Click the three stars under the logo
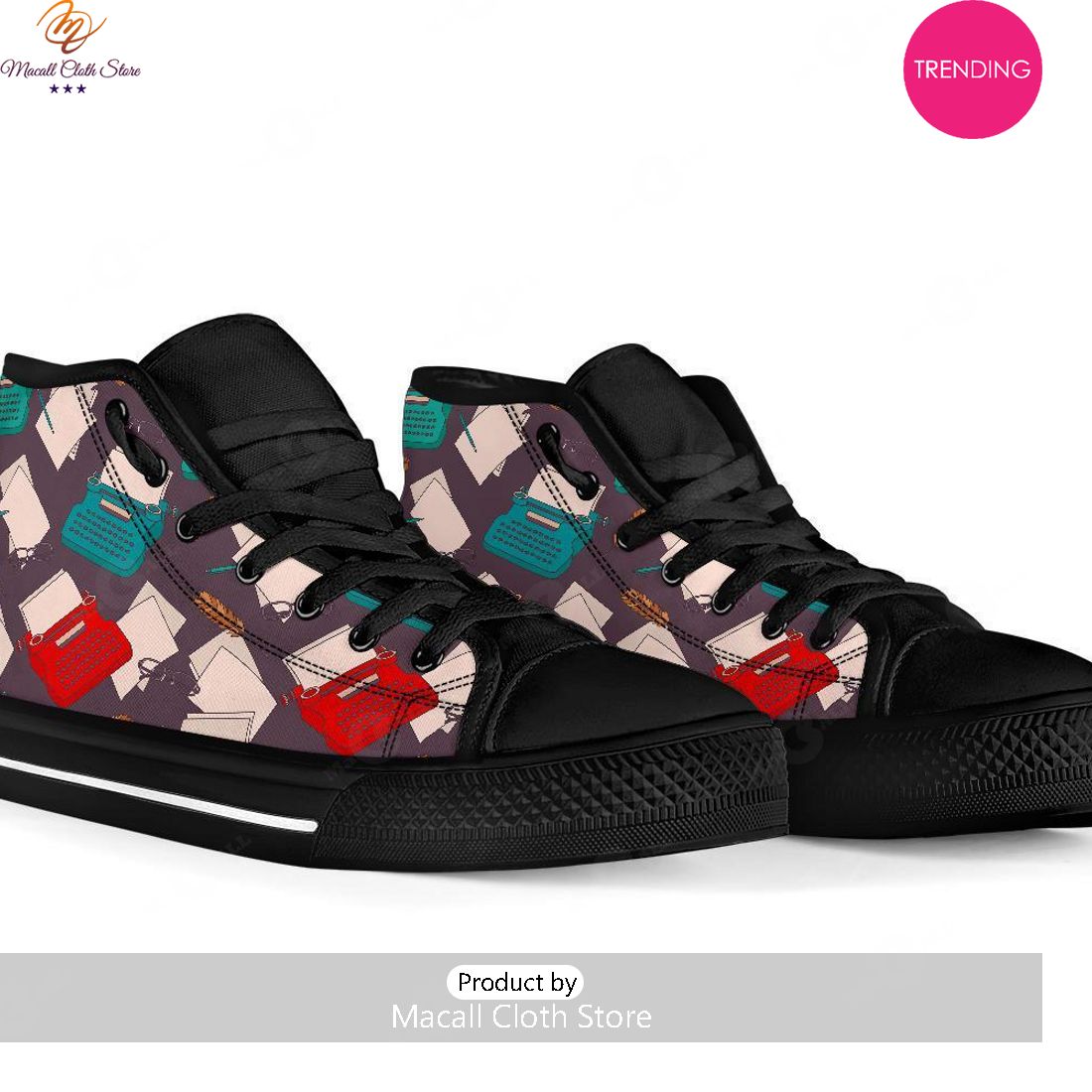The height and width of the screenshot is (1092, 1092). click(x=68, y=88)
